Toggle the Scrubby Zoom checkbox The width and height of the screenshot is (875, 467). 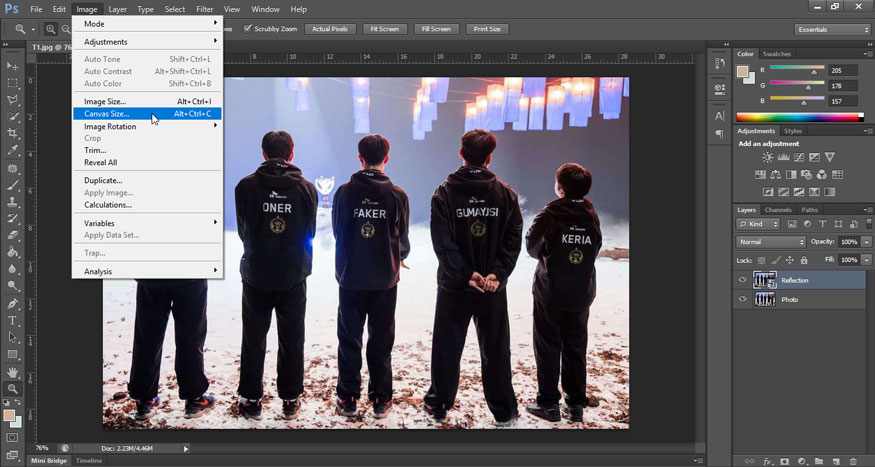click(247, 29)
